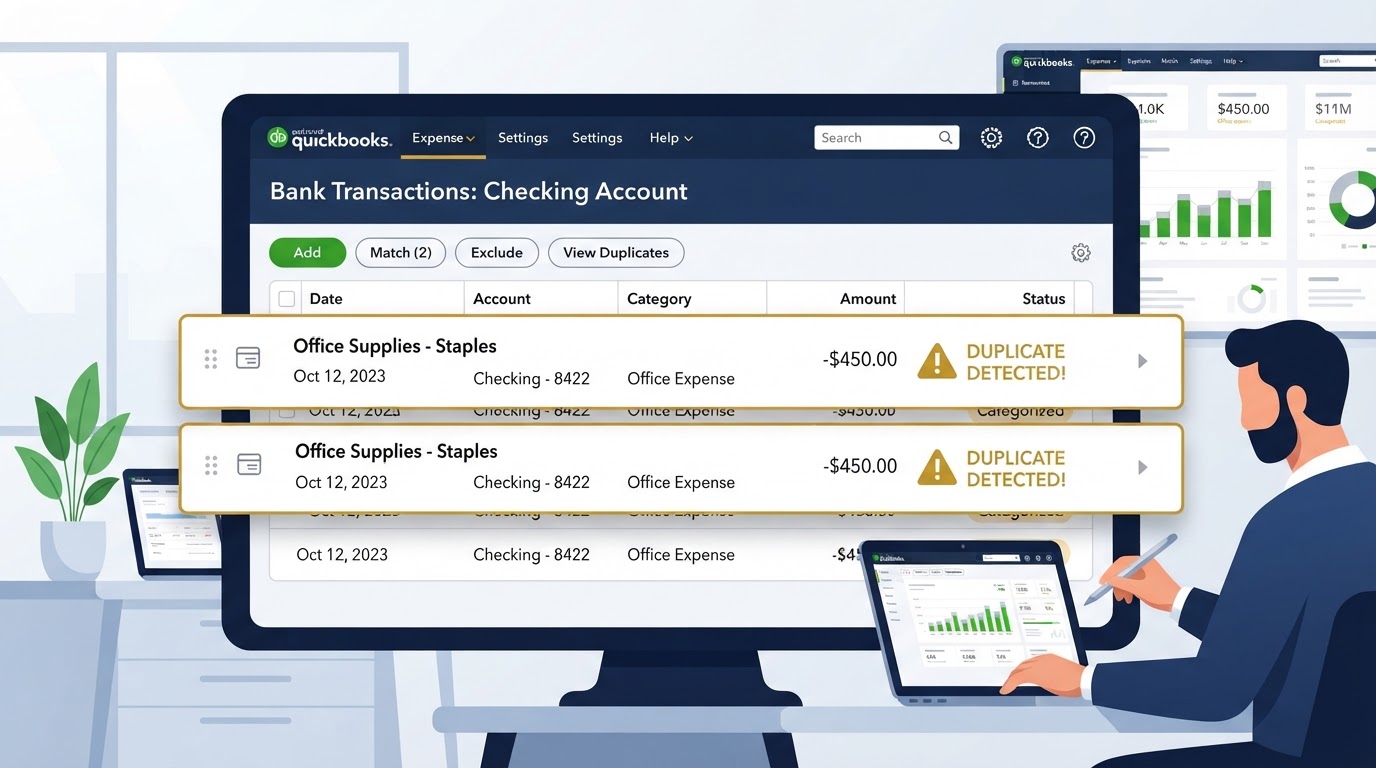Click 'Office Supplies - Staples' in the upper duplicate row
Viewport: 1376px width, 768px height.
[395, 346]
